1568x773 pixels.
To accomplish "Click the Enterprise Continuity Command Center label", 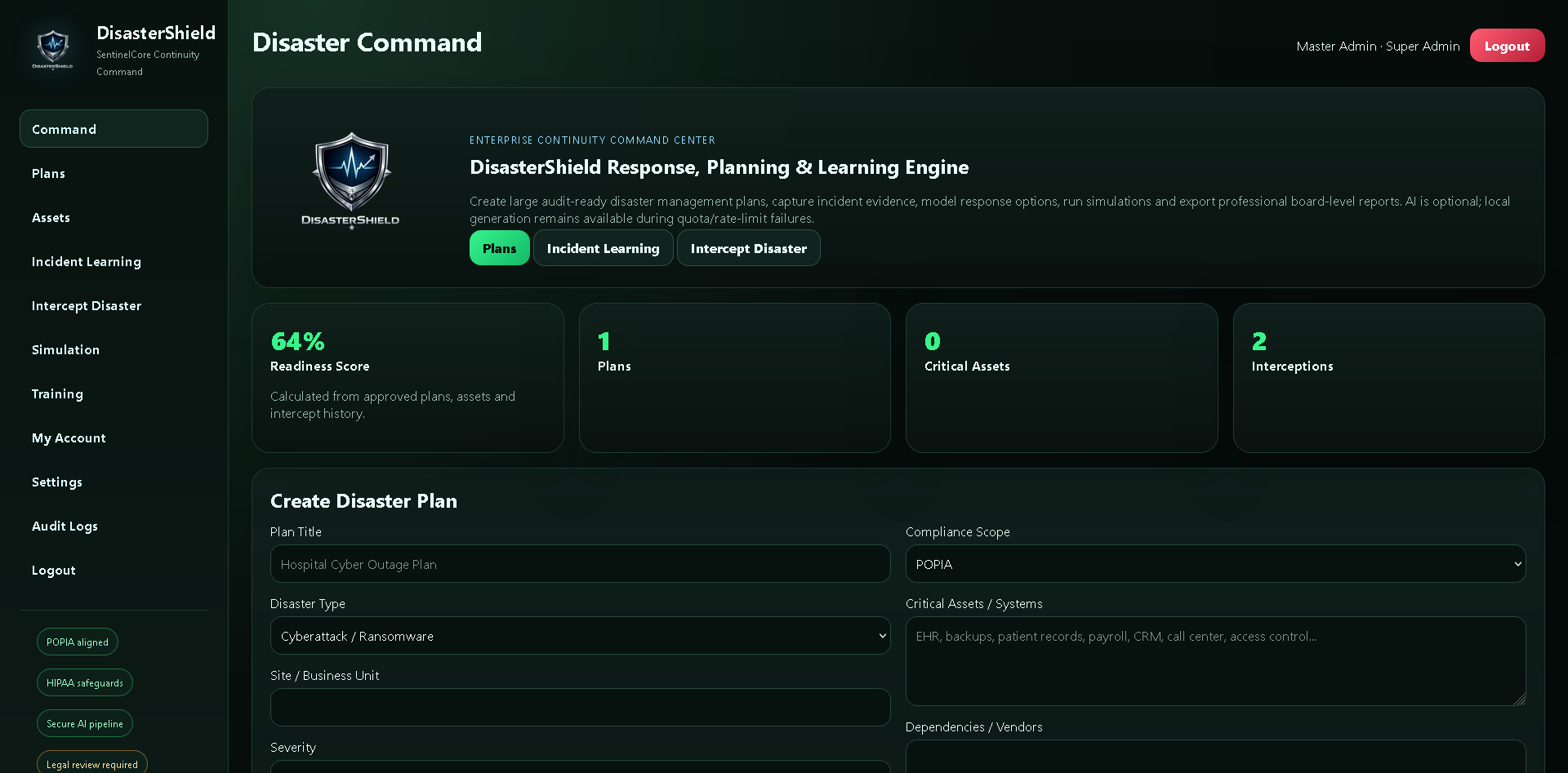I will [x=592, y=140].
